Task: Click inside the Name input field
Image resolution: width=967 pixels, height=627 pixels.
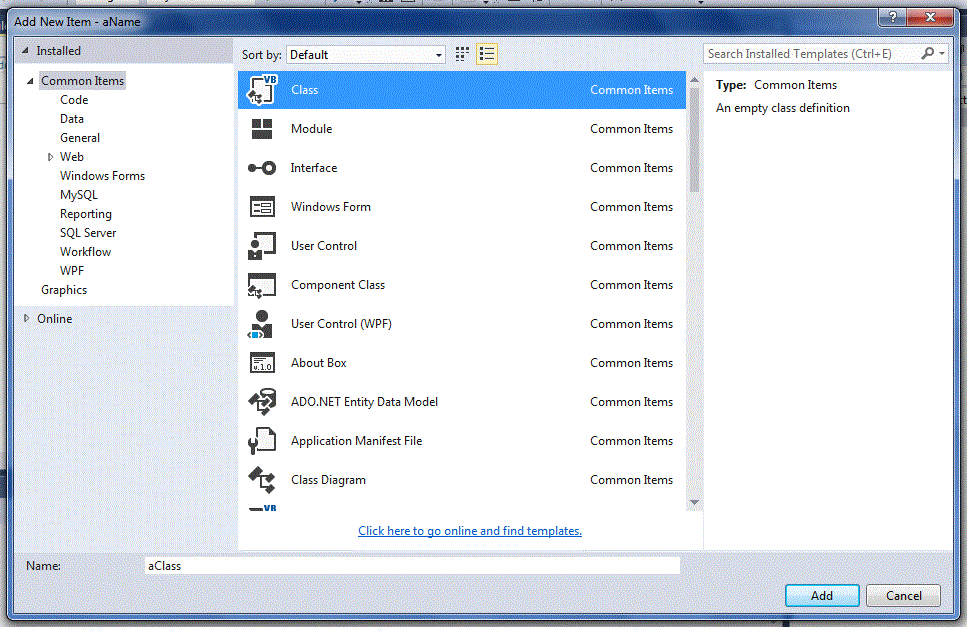Action: click(x=412, y=565)
